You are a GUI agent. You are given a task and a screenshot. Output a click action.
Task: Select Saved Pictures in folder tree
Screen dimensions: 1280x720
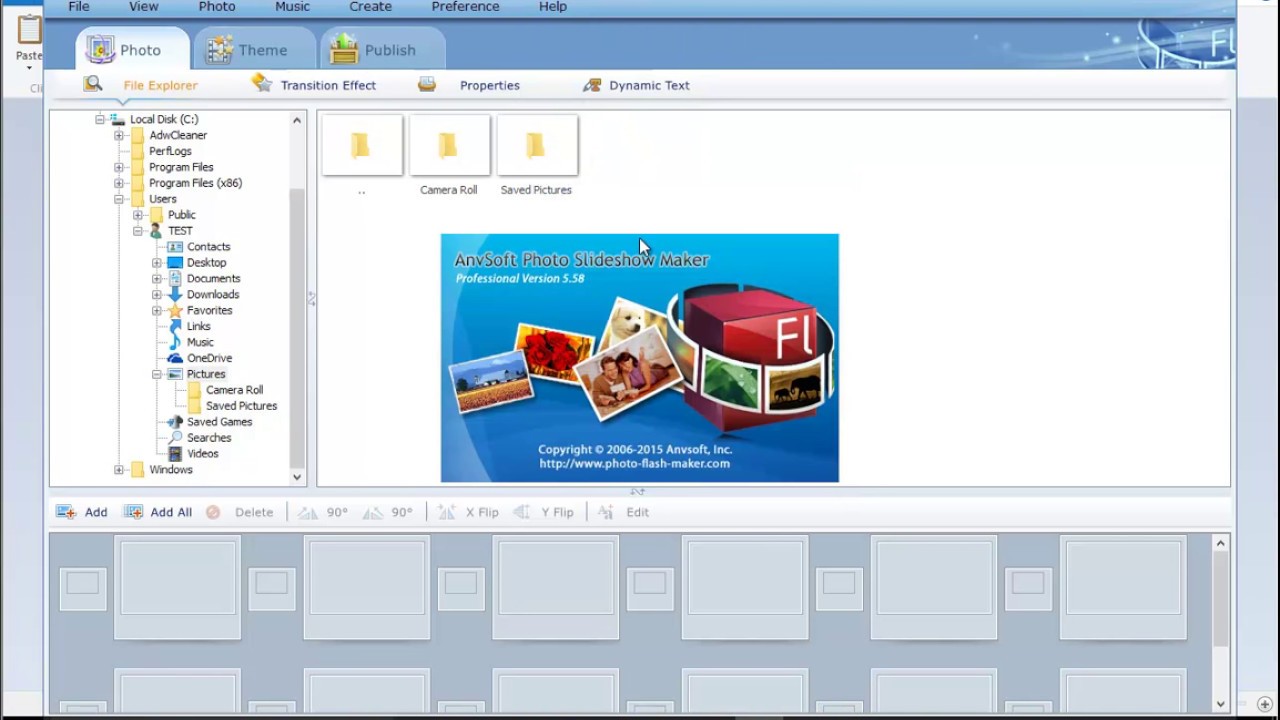pos(241,406)
